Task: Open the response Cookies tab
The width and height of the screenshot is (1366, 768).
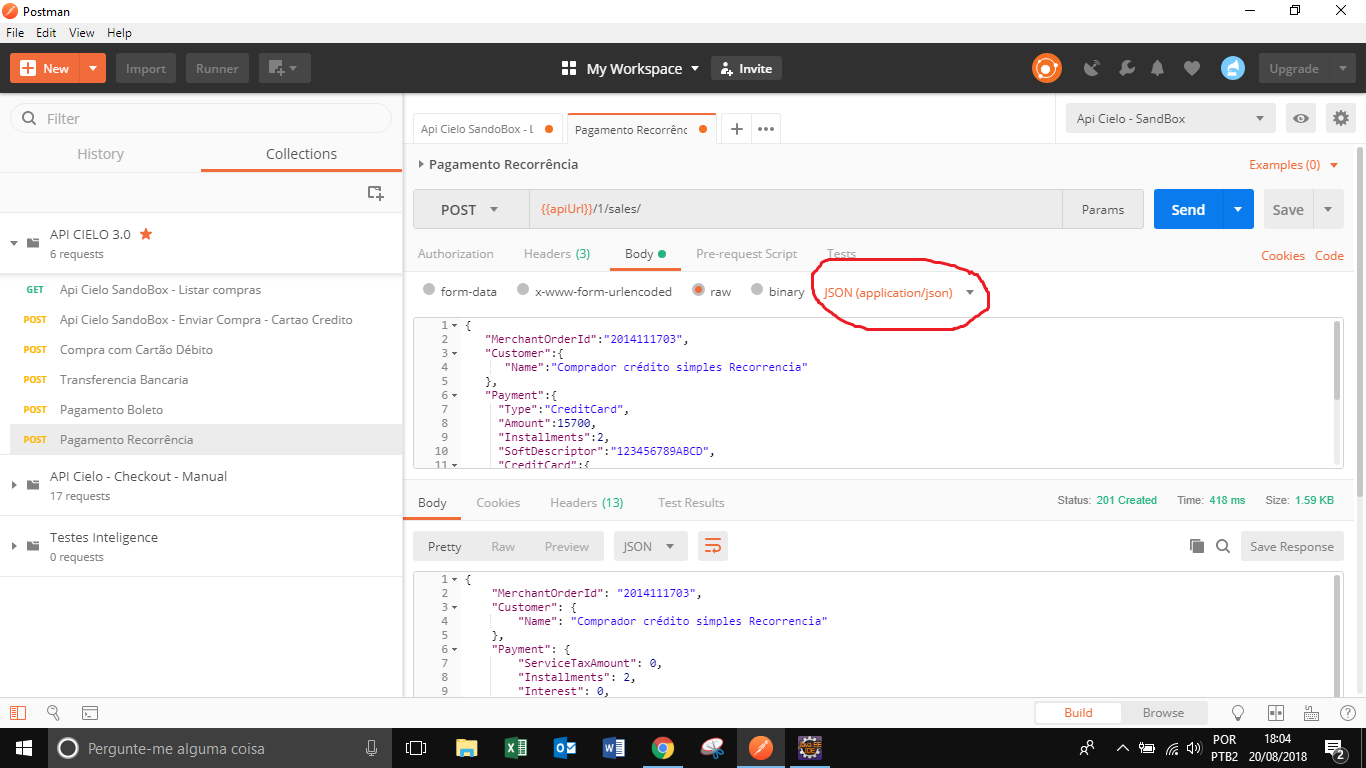Action: tap(498, 503)
